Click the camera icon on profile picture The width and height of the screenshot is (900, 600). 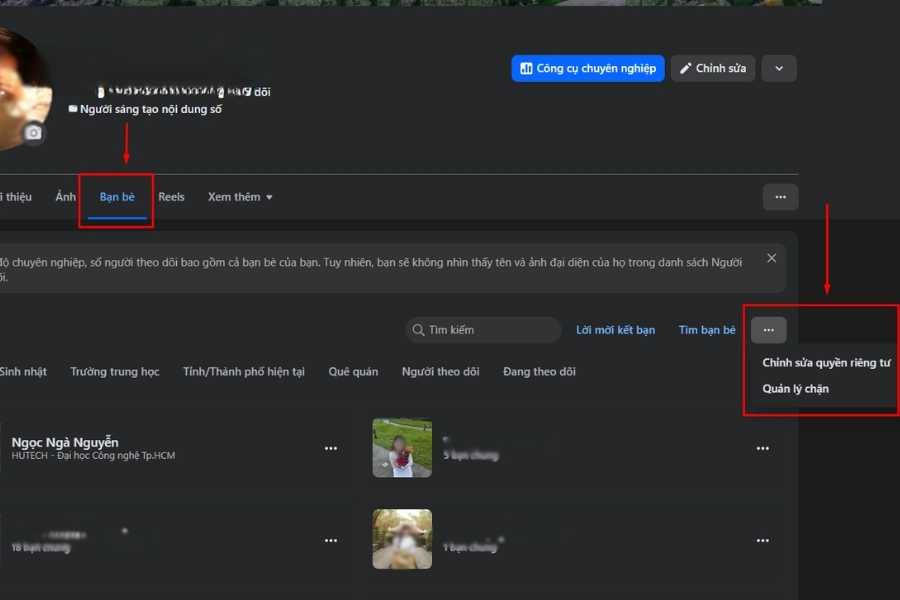click(34, 133)
